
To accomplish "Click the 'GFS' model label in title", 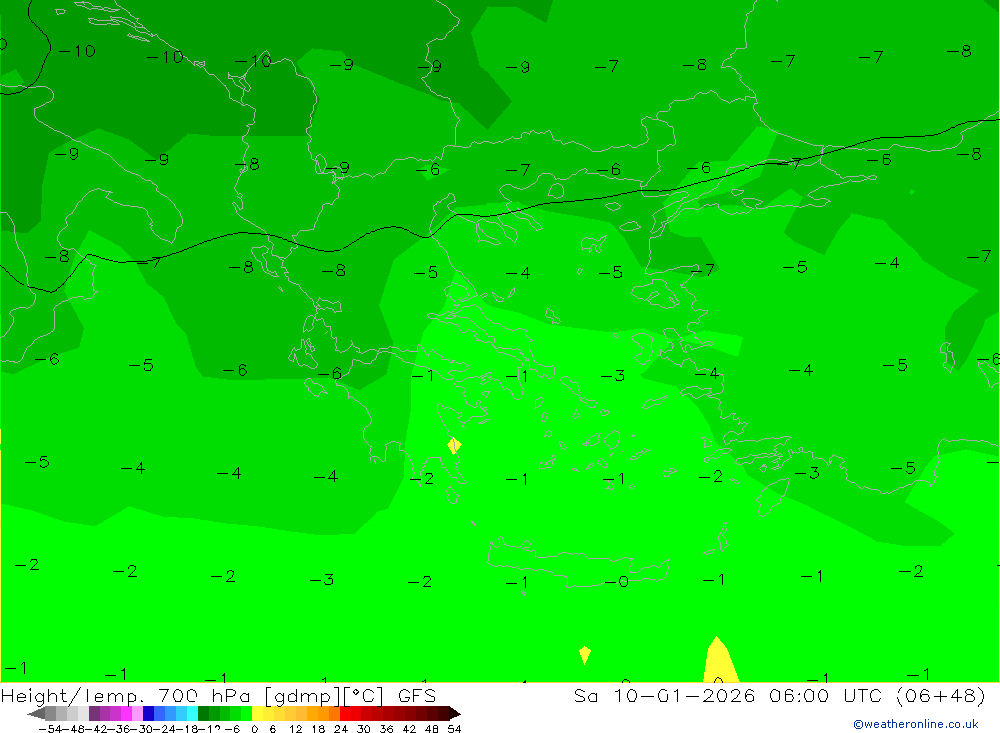I will click(x=417, y=695).
